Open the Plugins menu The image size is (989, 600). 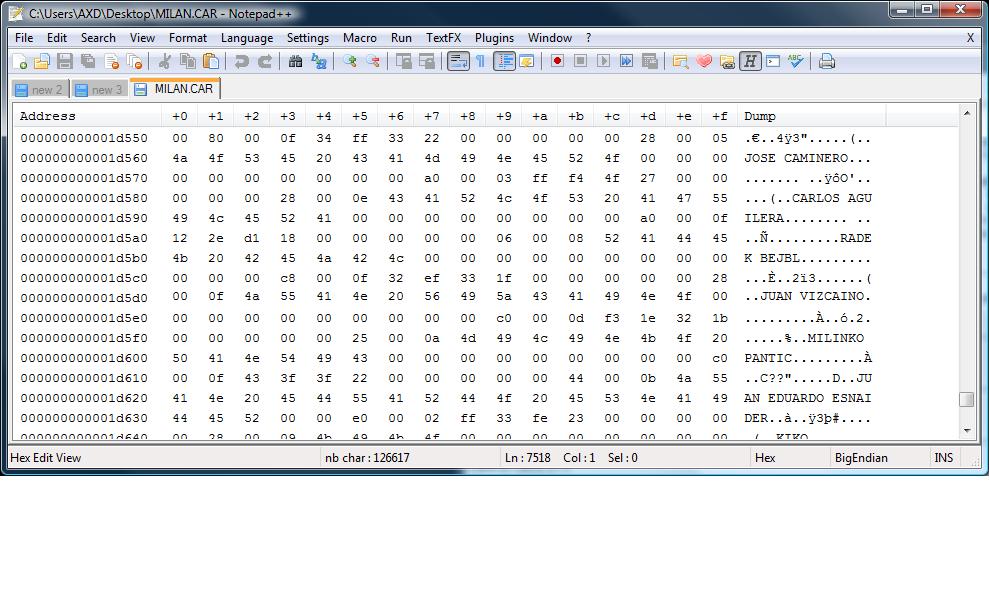pos(494,38)
